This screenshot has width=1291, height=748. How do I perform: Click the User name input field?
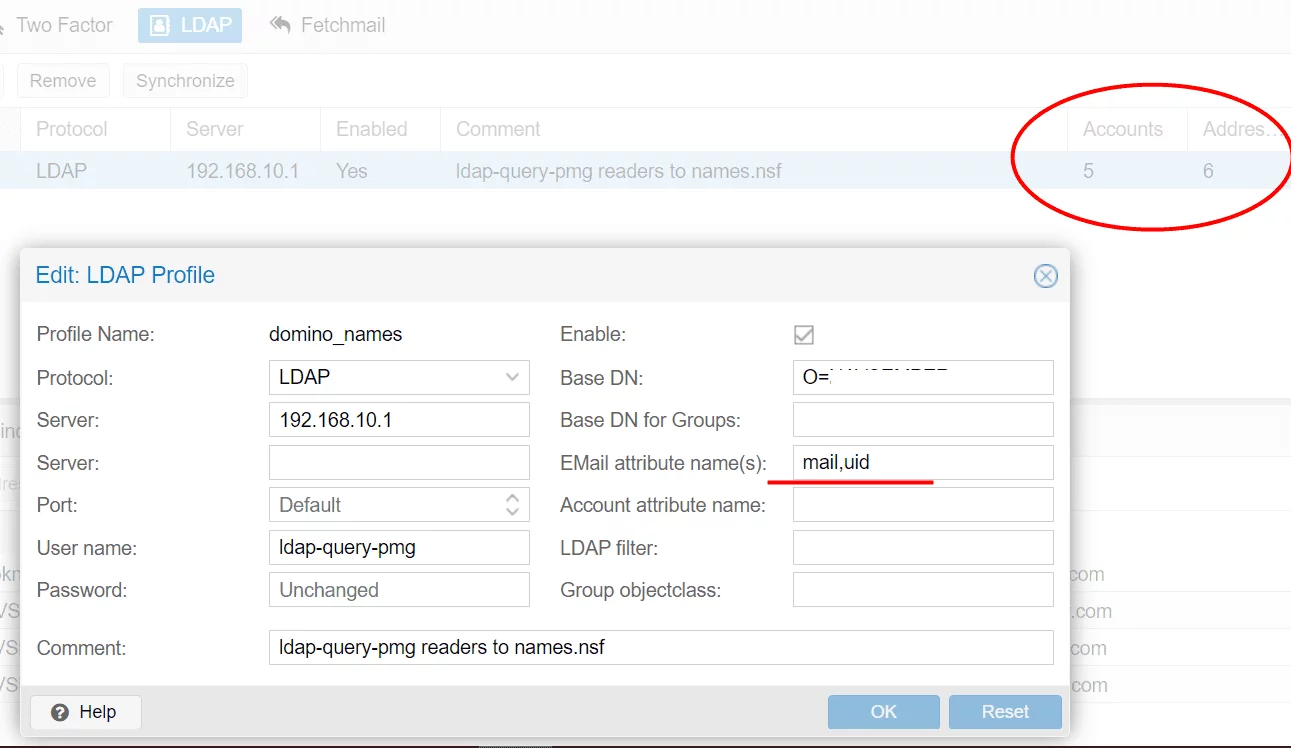[398, 547]
